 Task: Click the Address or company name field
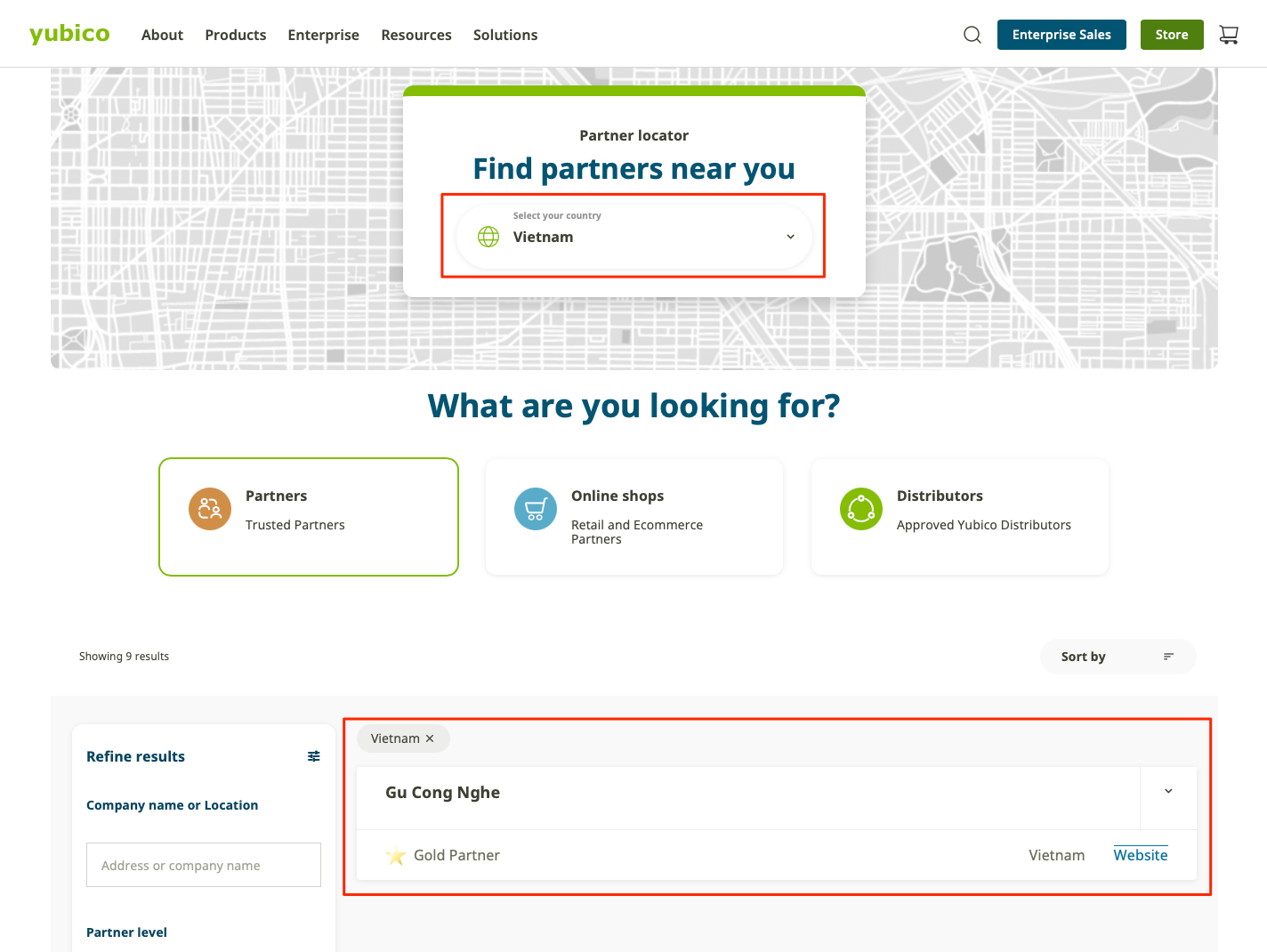click(x=204, y=865)
